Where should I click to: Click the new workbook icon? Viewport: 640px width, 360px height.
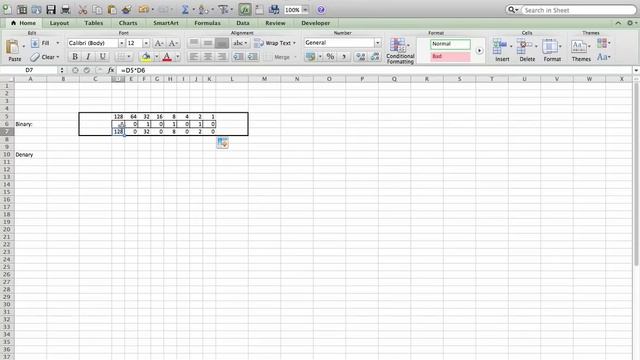click(7, 9)
